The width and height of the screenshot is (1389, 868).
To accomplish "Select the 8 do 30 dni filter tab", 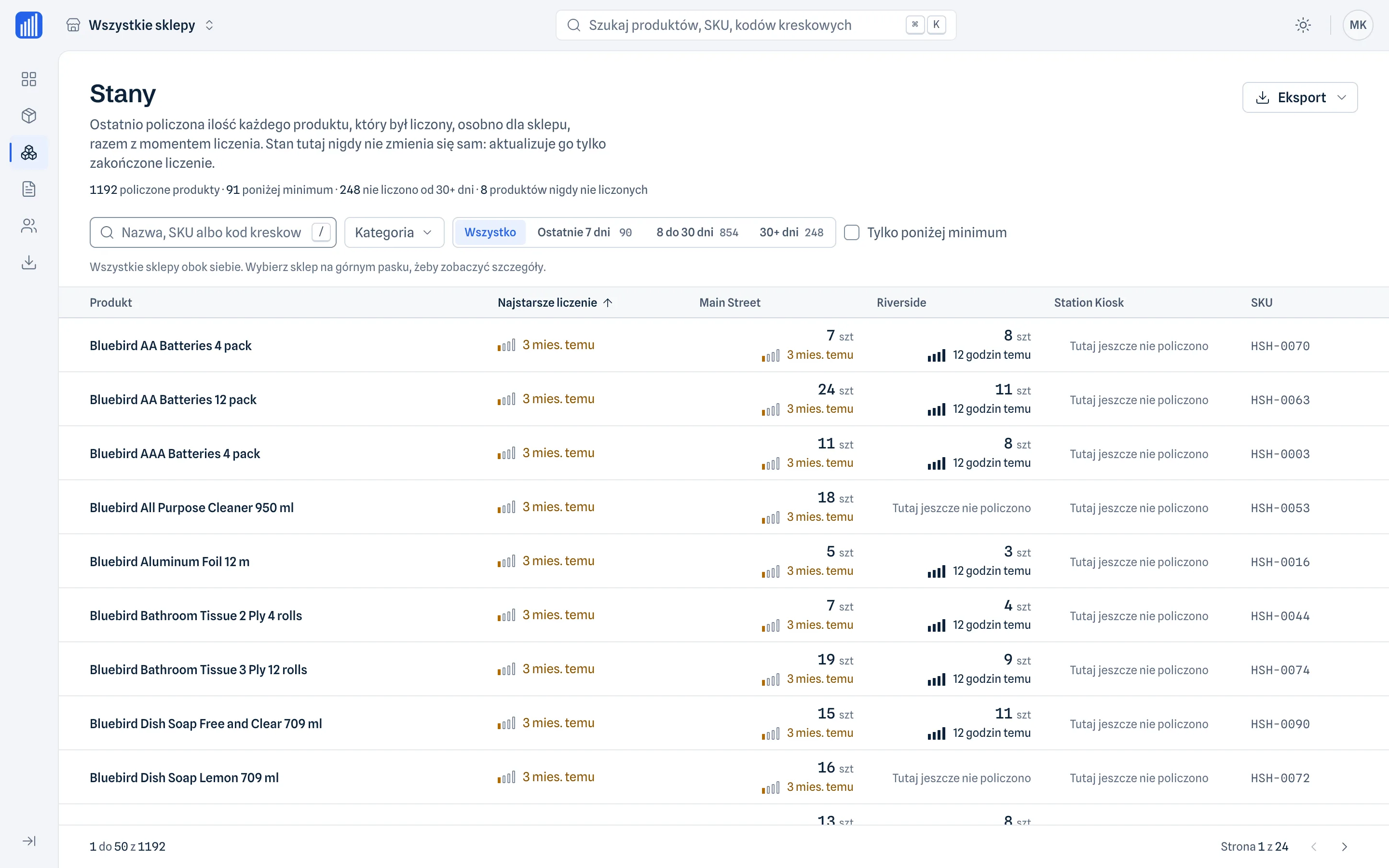I will tap(697, 232).
